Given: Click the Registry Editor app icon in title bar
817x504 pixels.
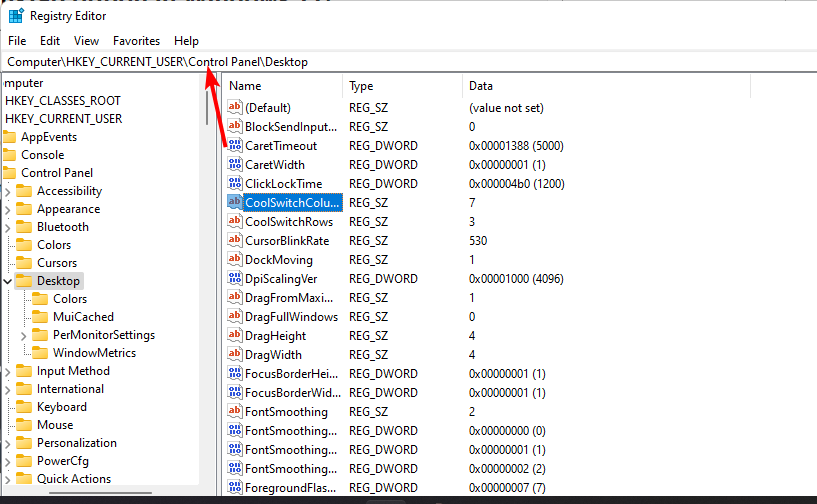Looking at the screenshot, I should tap(16, 16).
